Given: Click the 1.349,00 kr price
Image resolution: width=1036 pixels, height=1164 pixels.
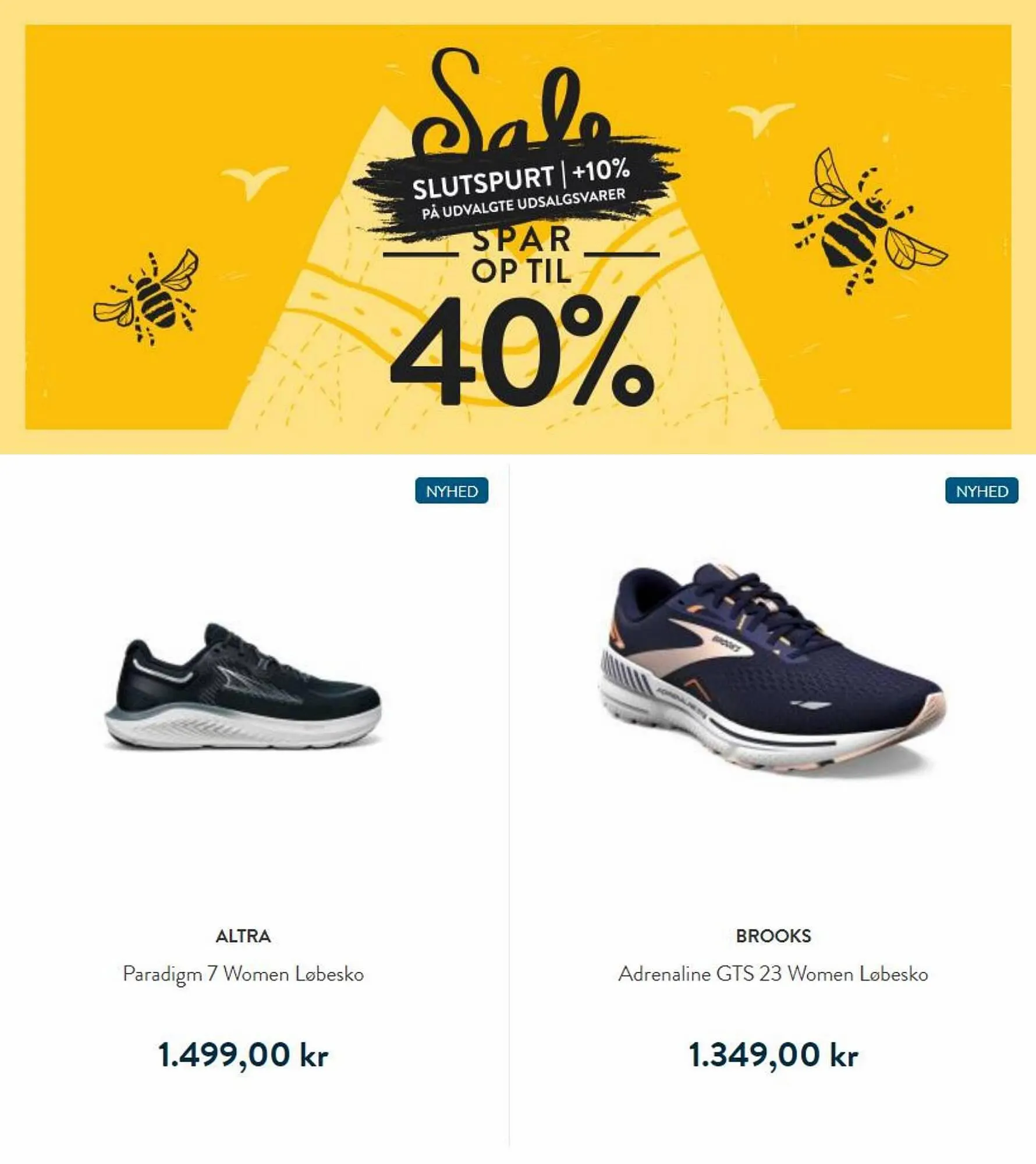Looking at the screenshot, I should tap(774, 1055).
